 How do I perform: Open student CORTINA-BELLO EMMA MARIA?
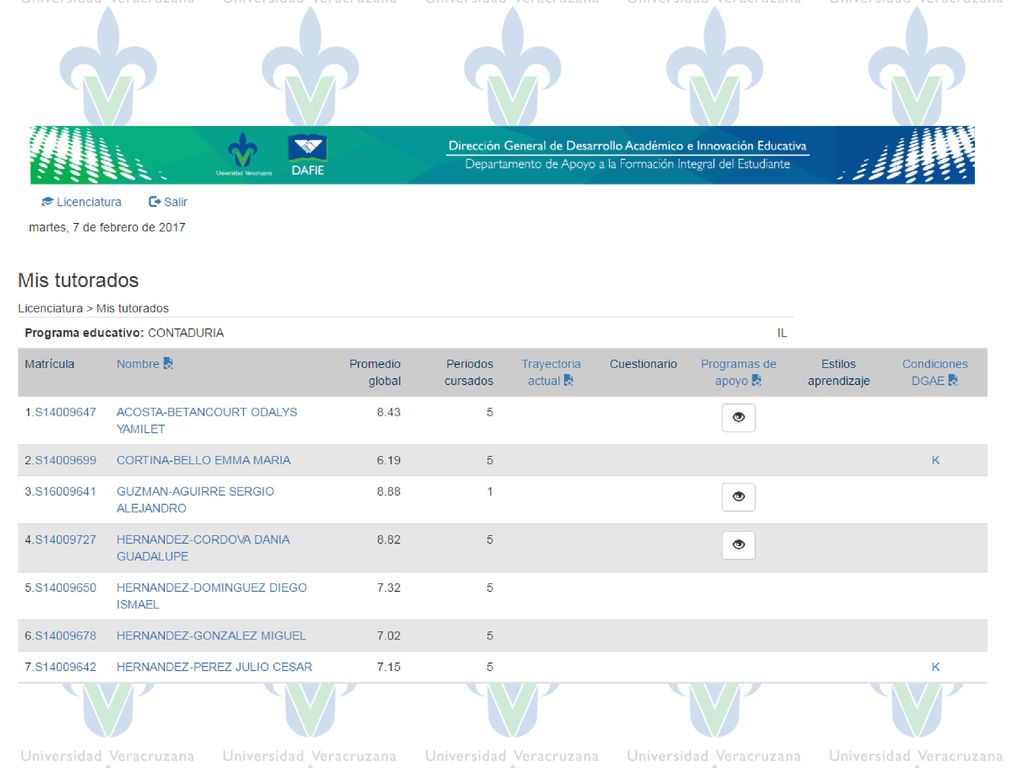point(203,460)
